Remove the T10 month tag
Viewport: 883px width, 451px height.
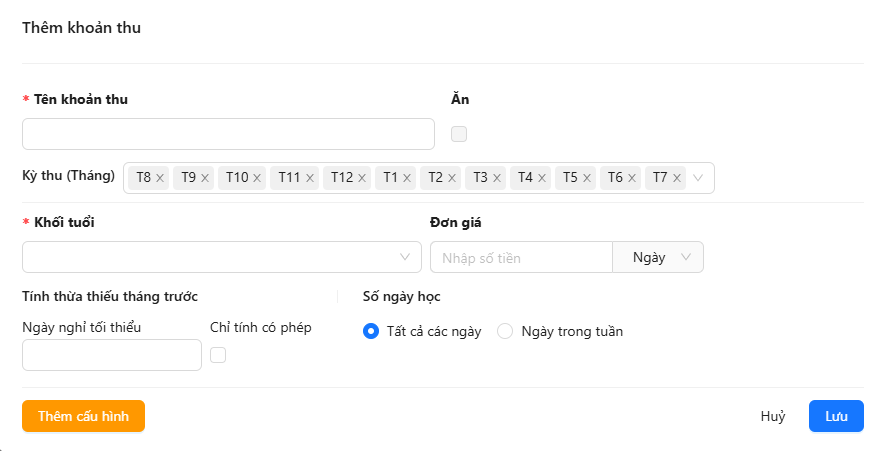[257, 178]
